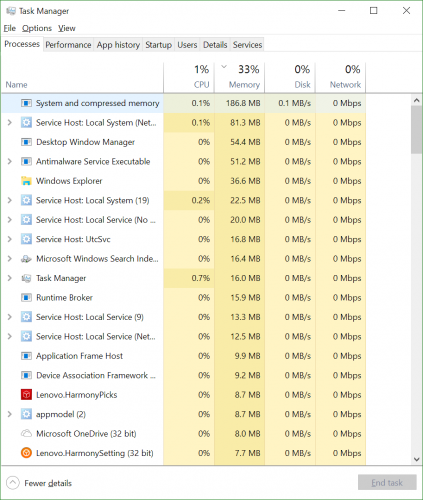Click the scrollbar down arrow
The height and width of the screenshot is (500, 423).
[x=417, y=459]
